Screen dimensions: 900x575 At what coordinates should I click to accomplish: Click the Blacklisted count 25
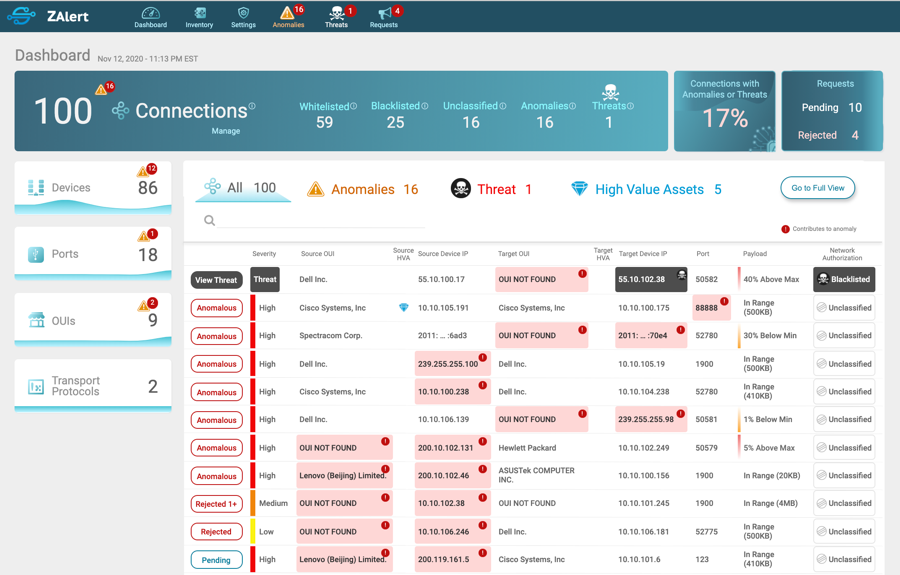tap(395, 122)
